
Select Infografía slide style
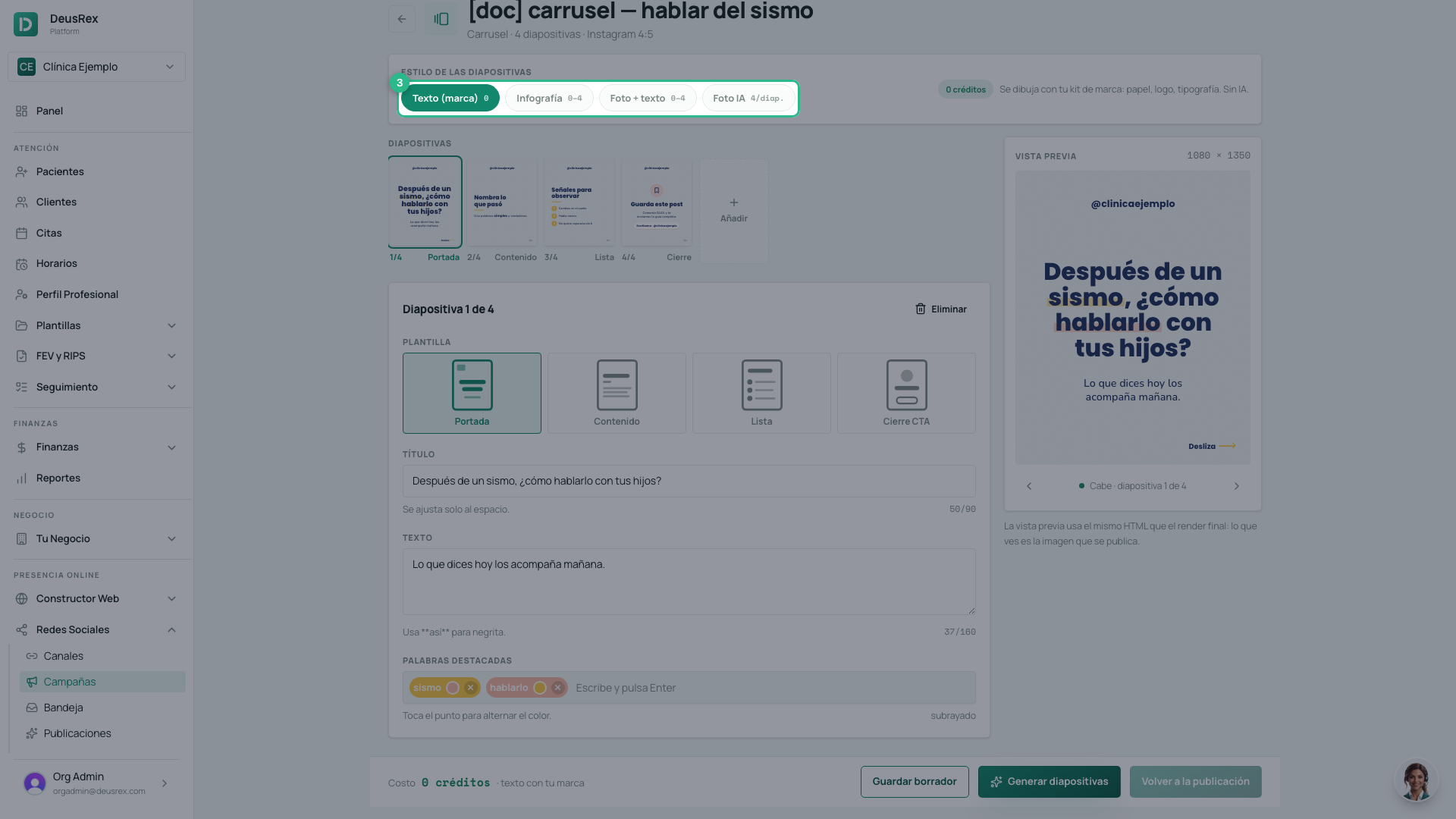pyautogui.click(x=549, y=98)
